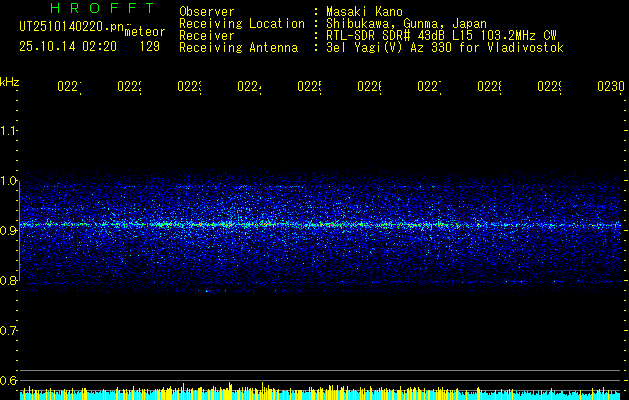Image resolution: width=629 pixels, height=400 pixels.
Task: Click the 0222 time marker
Action: pyautogui.click(x=130, y=87)
